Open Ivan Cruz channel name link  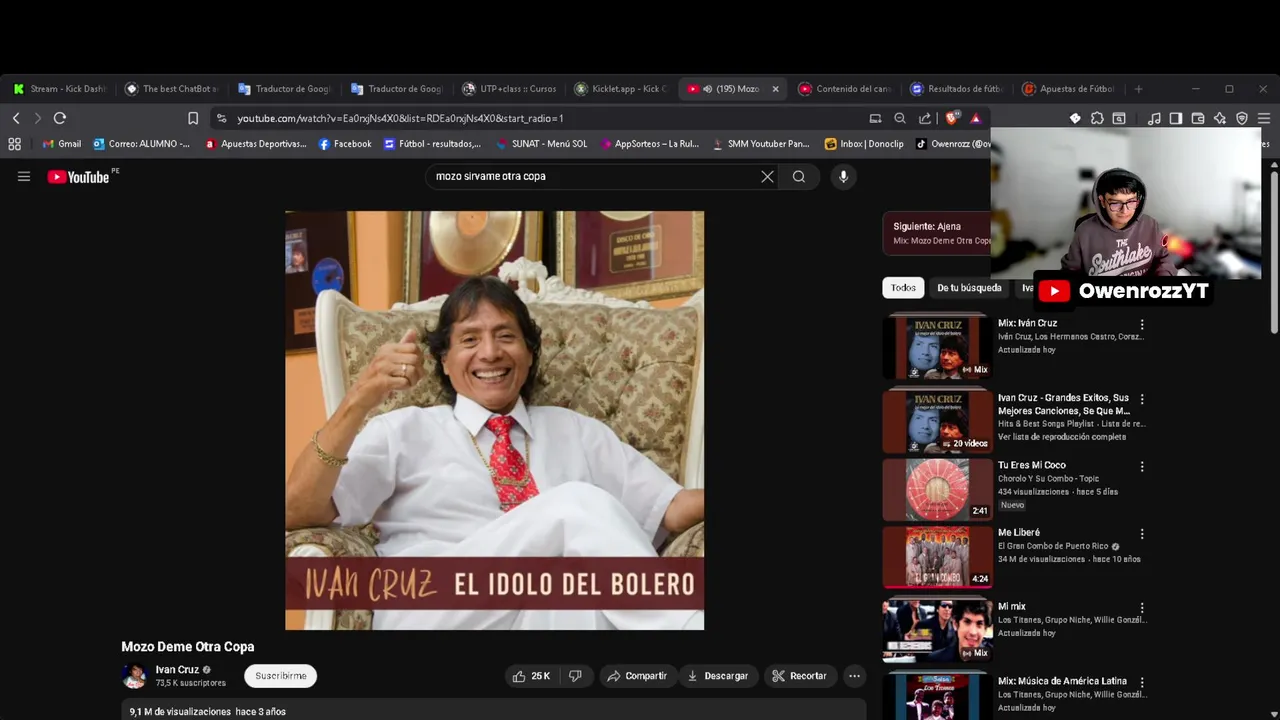(177, 670)
